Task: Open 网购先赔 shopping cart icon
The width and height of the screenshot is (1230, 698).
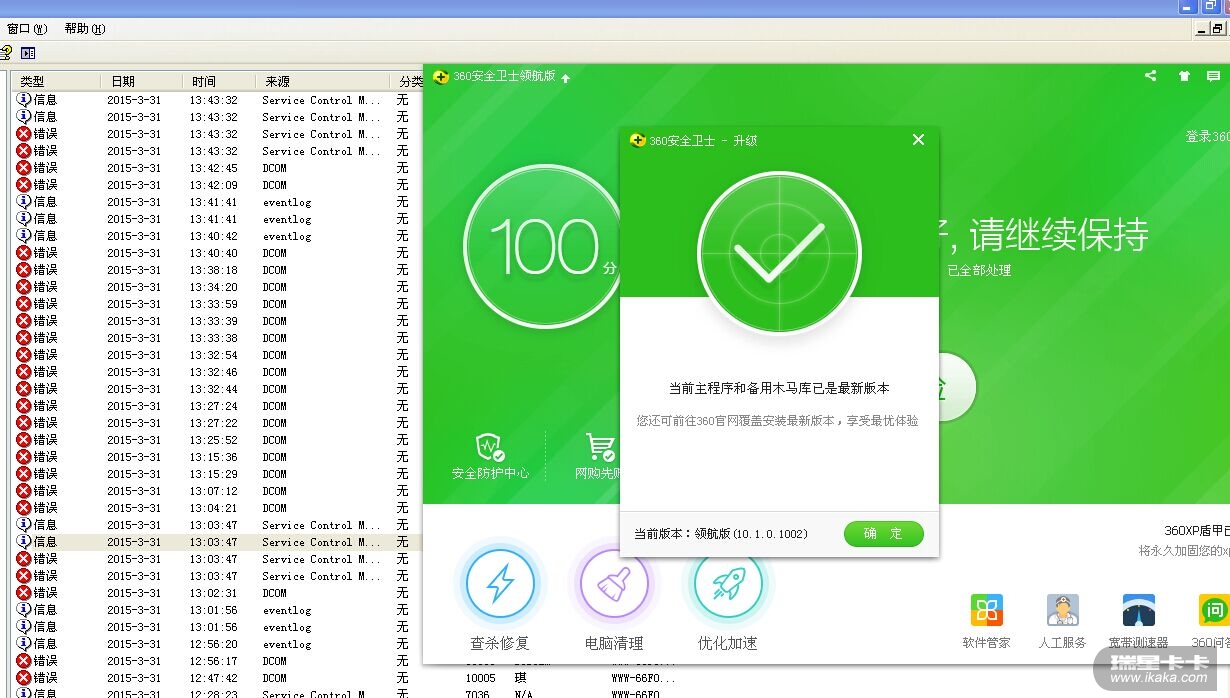Action: pos(600,446)
